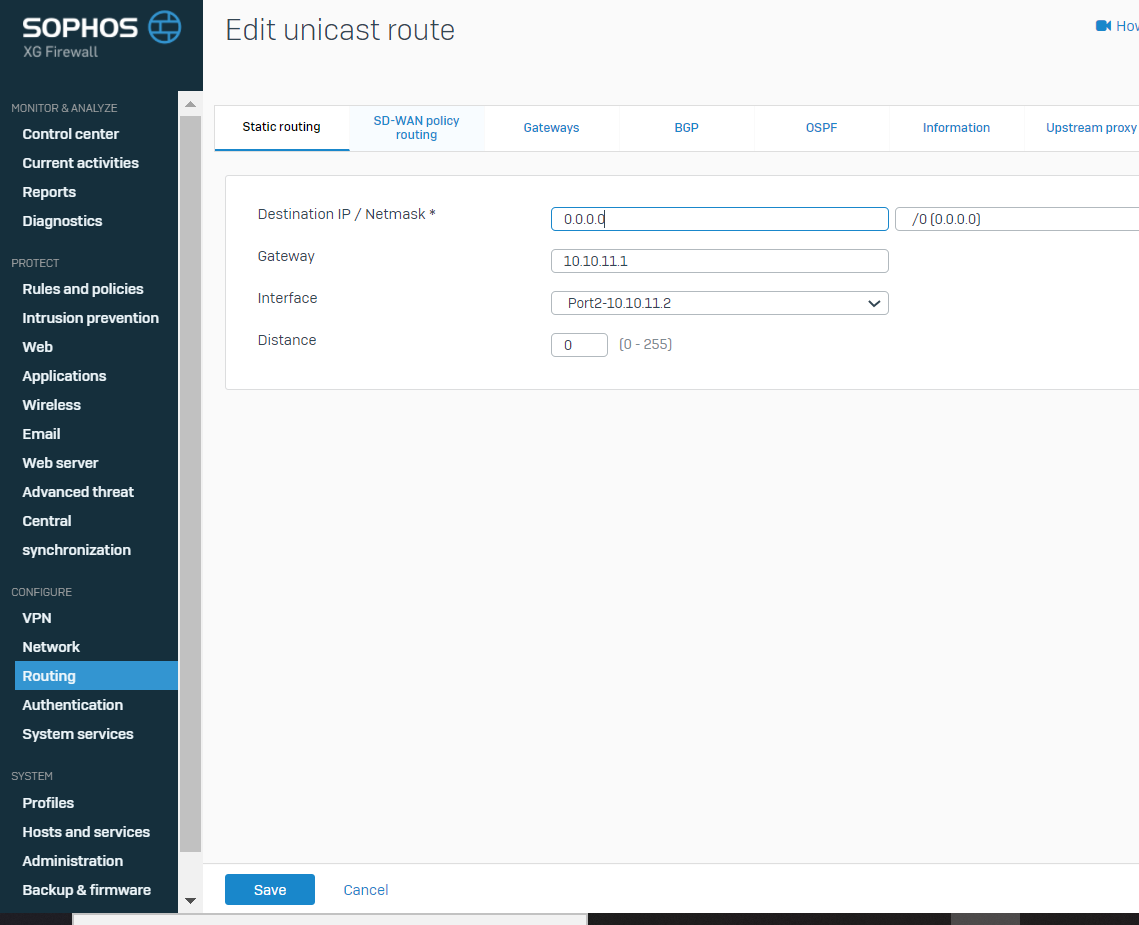Image resolution: width=1139 pixels, height=925 pixels.
Task: Open Network in sidebar
Action: pos(51,647)
